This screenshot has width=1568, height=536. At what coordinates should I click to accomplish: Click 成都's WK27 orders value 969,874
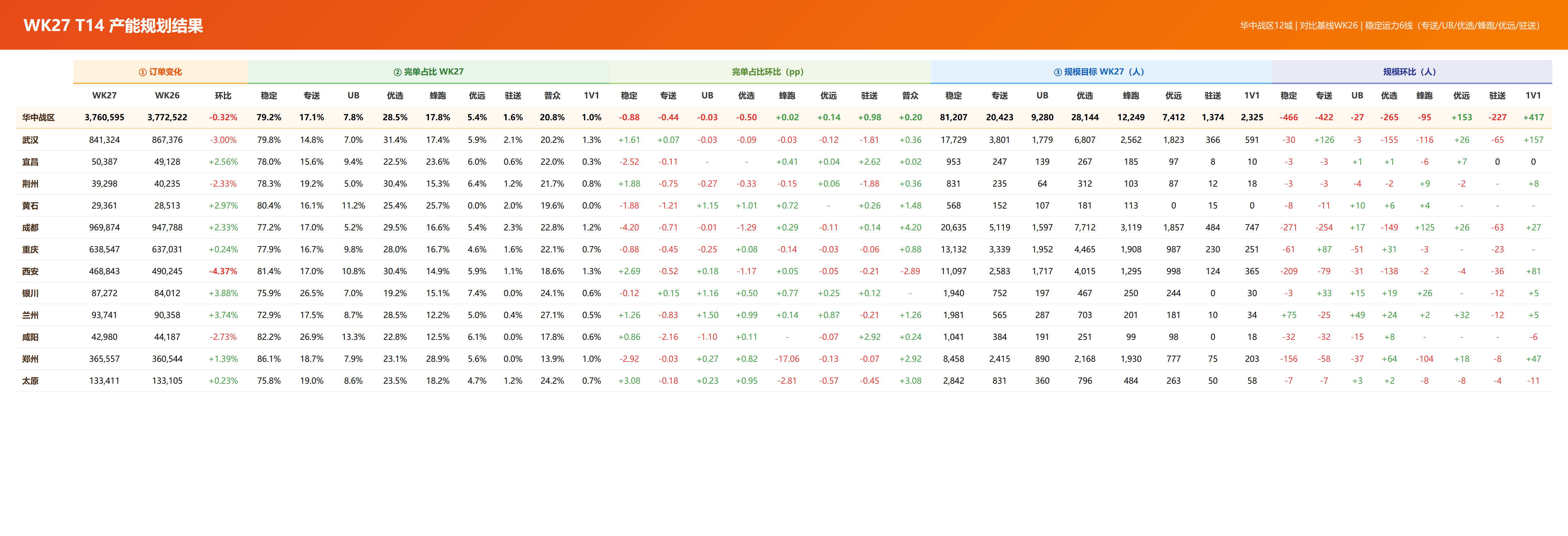coord(105,228)
